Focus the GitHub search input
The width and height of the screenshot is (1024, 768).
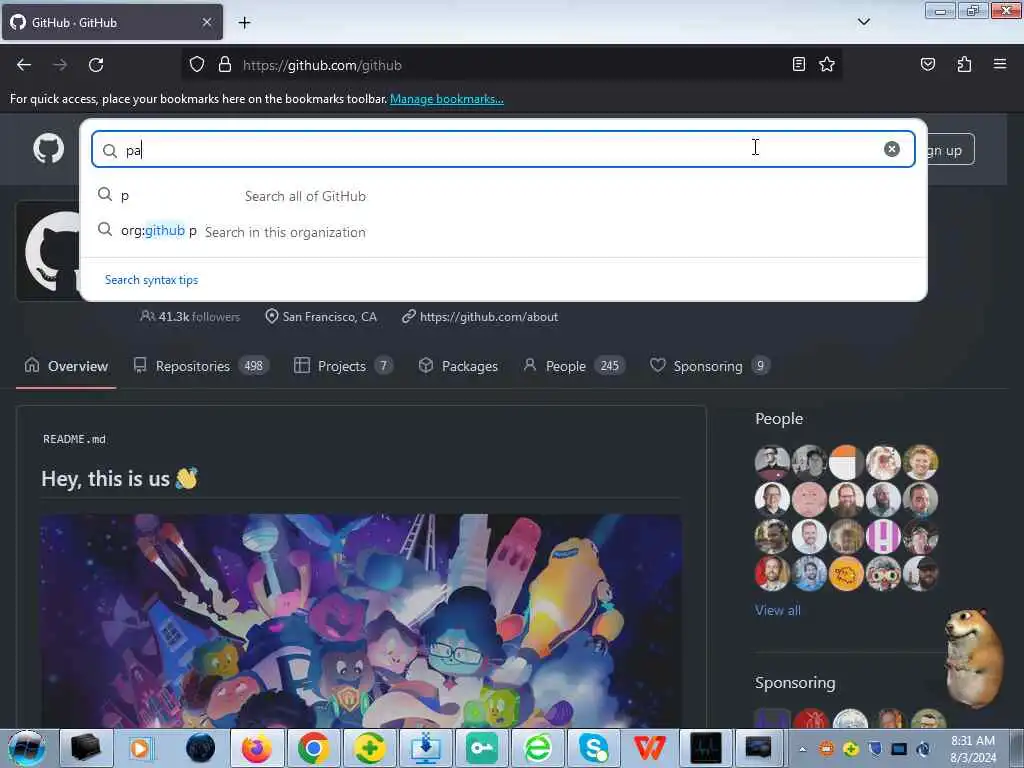(x=503, y=149)
